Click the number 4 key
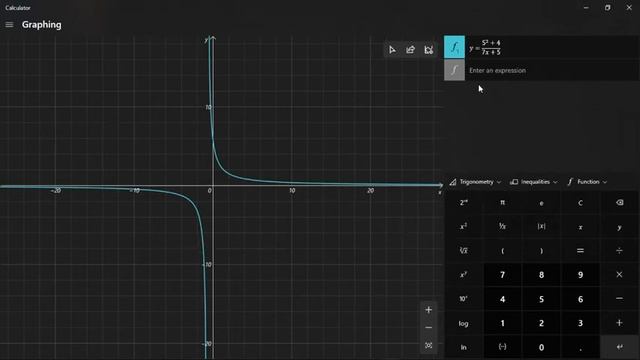 [x=502, y=299]
